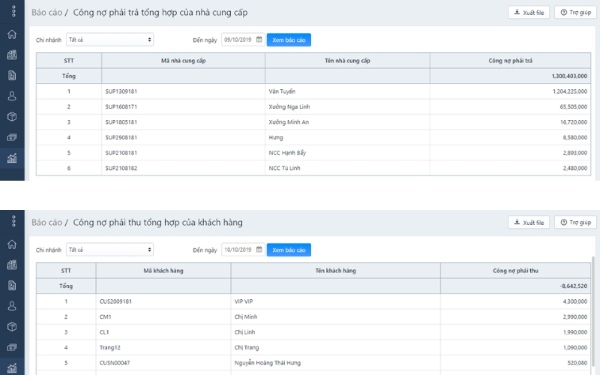Click Xem báo cáo in the supplier payables report

tap(289, 40)
